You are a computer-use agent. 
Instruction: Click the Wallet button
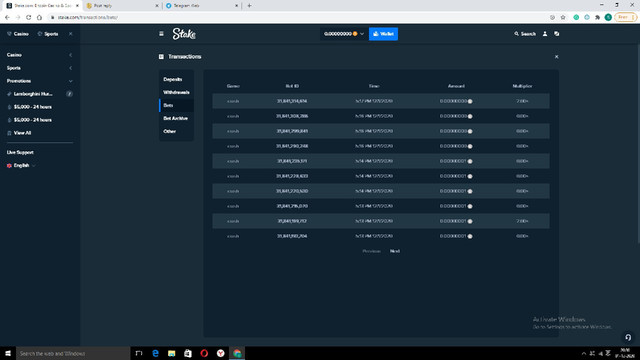pos(383,34)
